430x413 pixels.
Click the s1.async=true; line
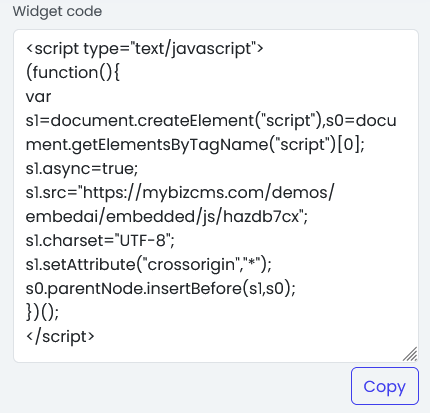click(x=82, y=169)
